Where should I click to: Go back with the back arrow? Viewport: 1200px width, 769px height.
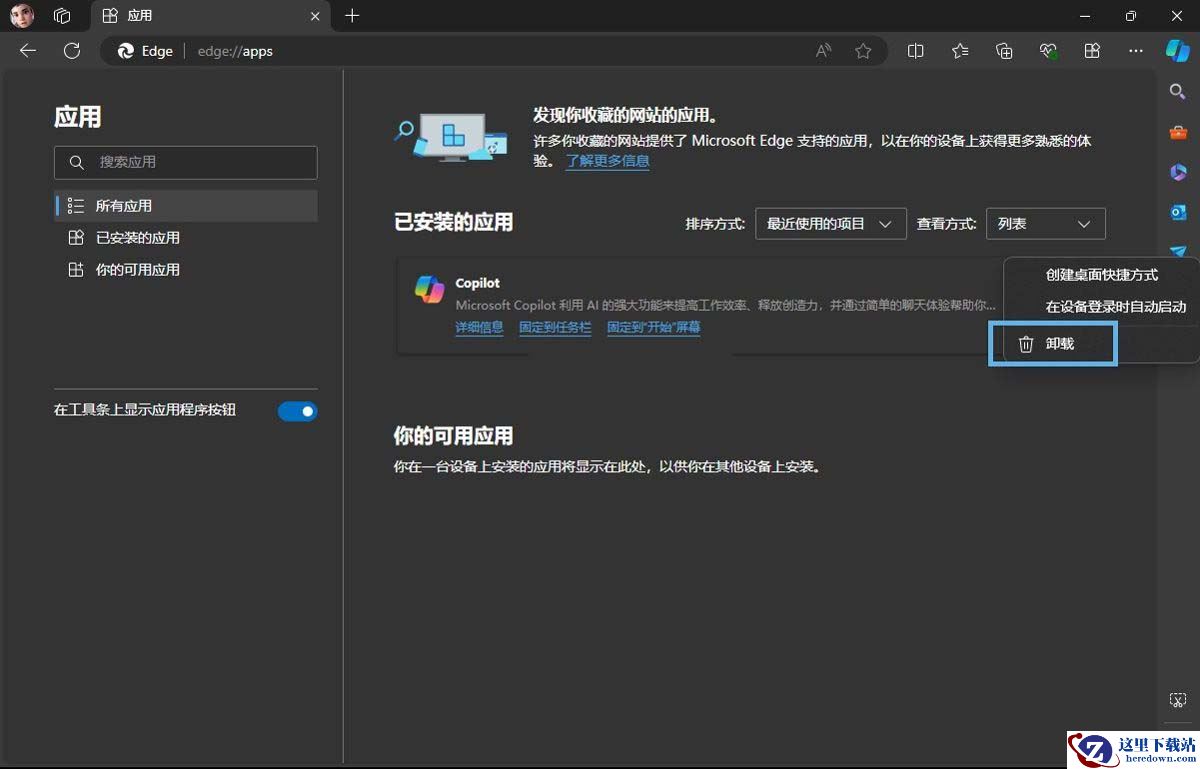click(28, 51)
